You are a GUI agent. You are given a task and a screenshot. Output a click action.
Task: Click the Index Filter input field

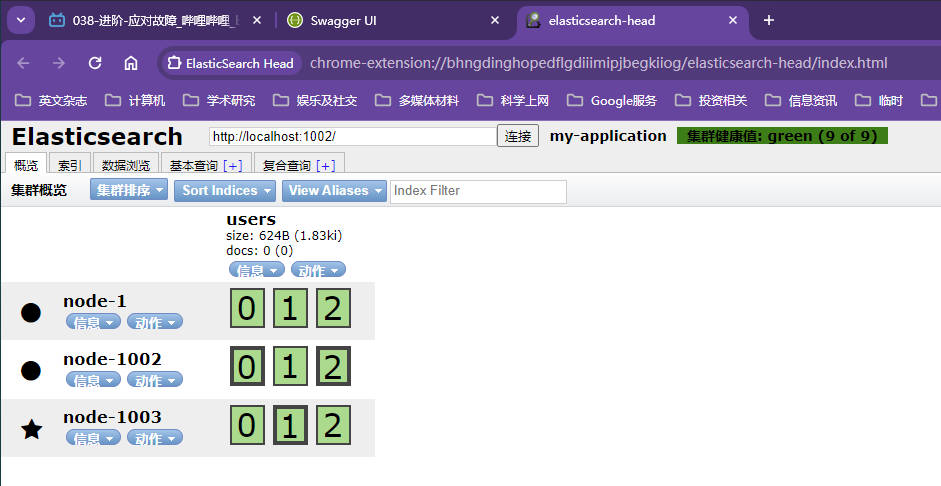click(x=478, y=191)
